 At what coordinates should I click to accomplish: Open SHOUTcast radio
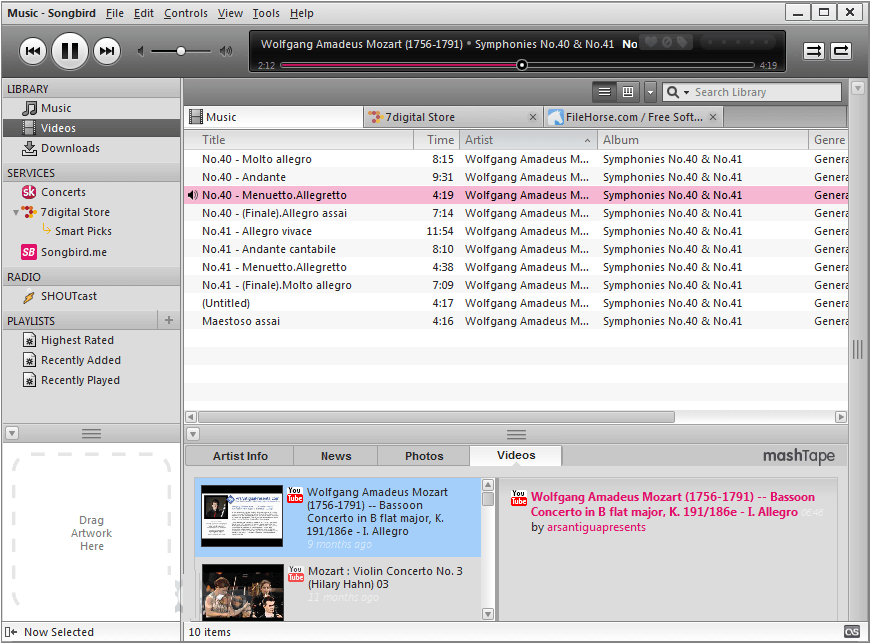pos(92,296)
